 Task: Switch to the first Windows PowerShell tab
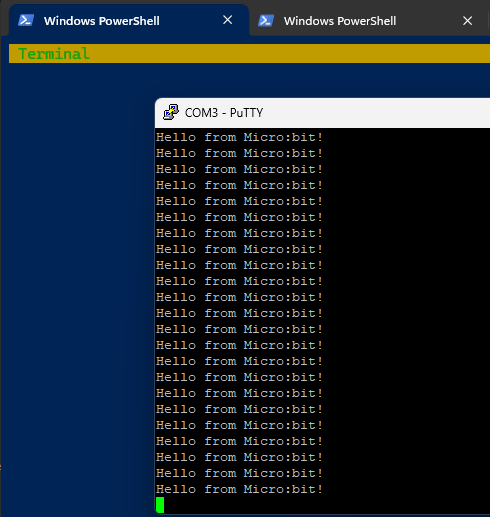click(x=129, y=20)
